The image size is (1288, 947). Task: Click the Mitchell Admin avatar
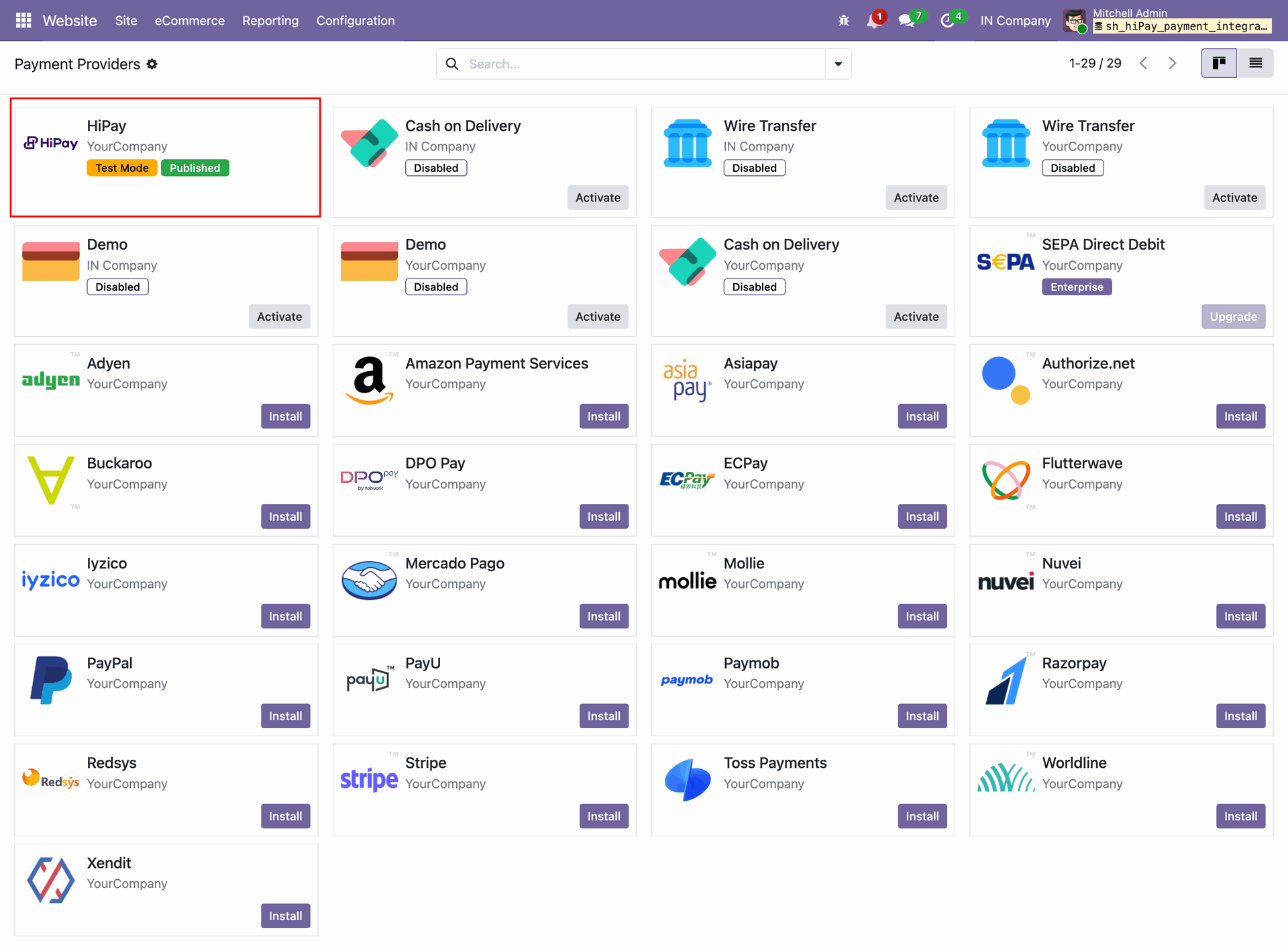[x=1075, y=21]
